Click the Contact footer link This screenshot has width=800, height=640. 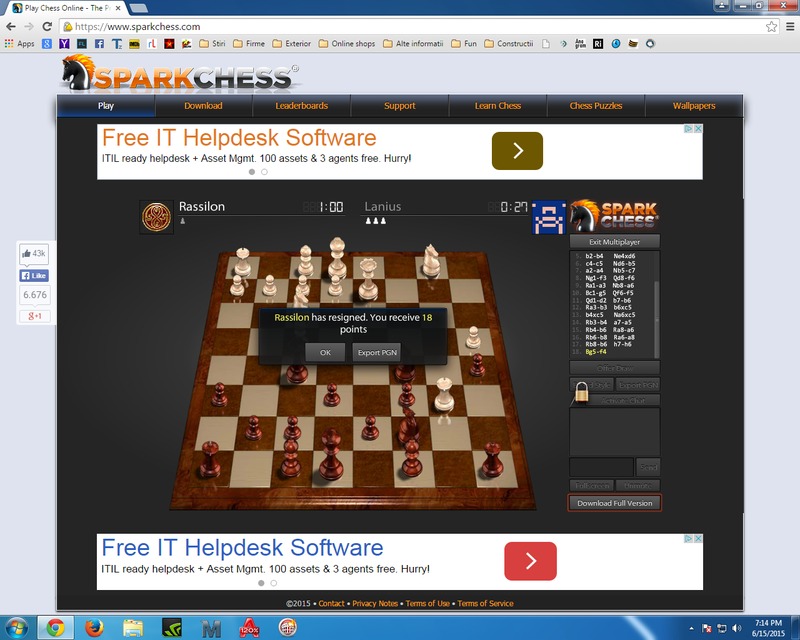pyautogui.click(x=332, y=603)
